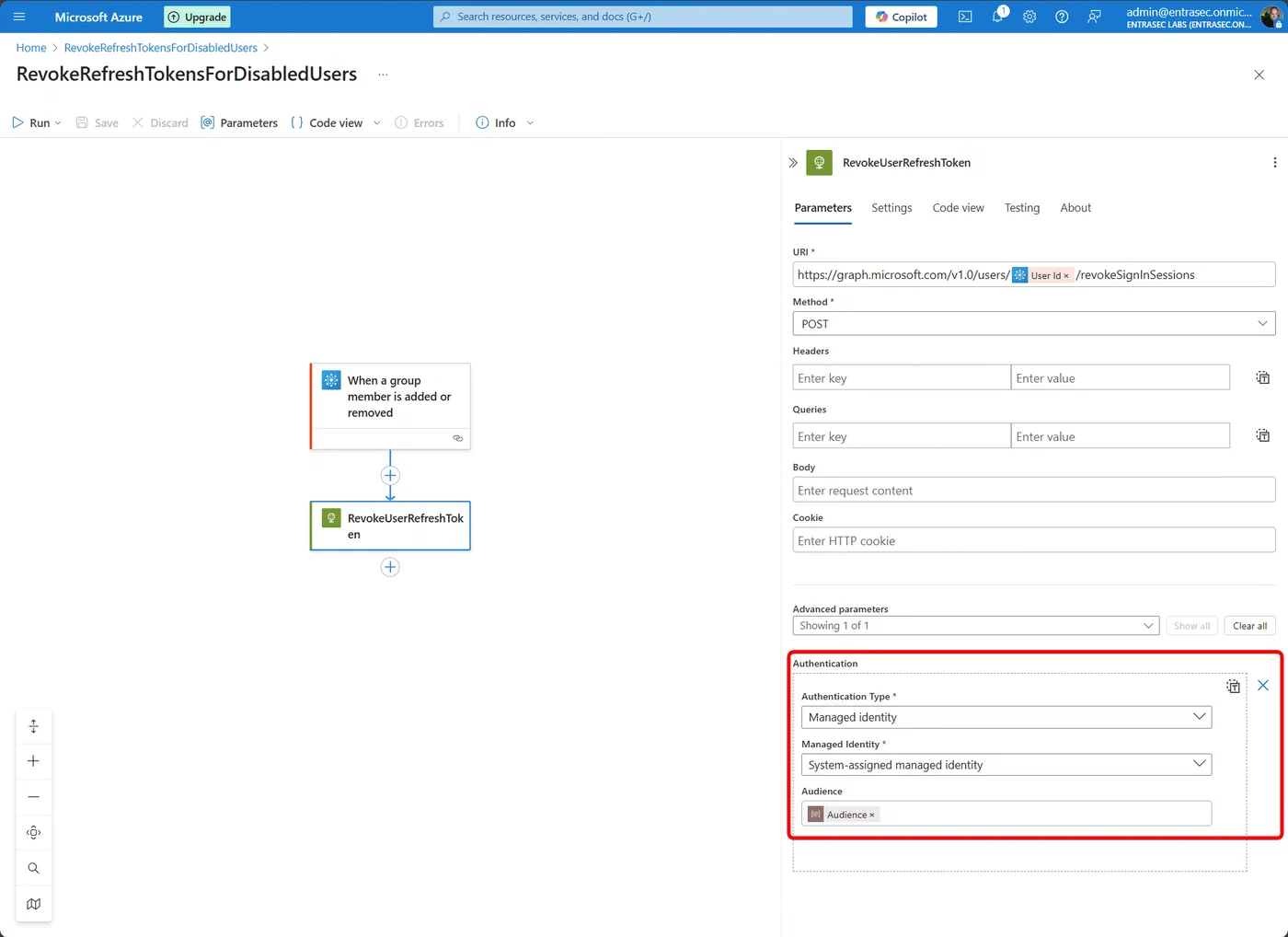Switch to the Settings tab
The width and height of the screenshot is (1288, 937).
891,208
